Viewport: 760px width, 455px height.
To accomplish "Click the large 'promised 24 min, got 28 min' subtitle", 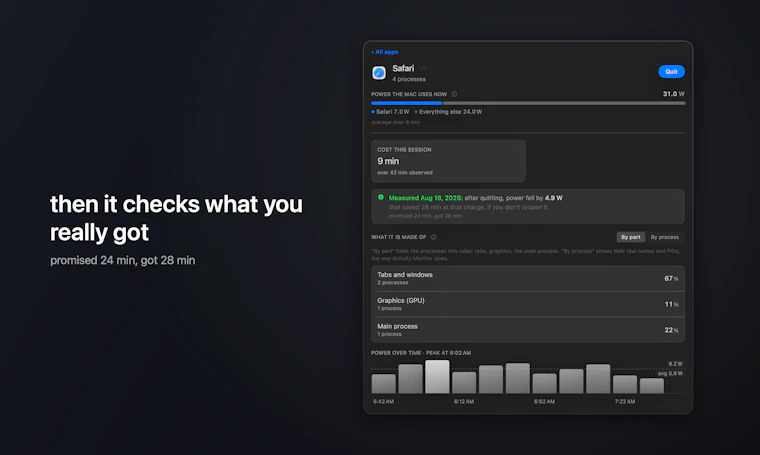I will click(x=123, y=260).
